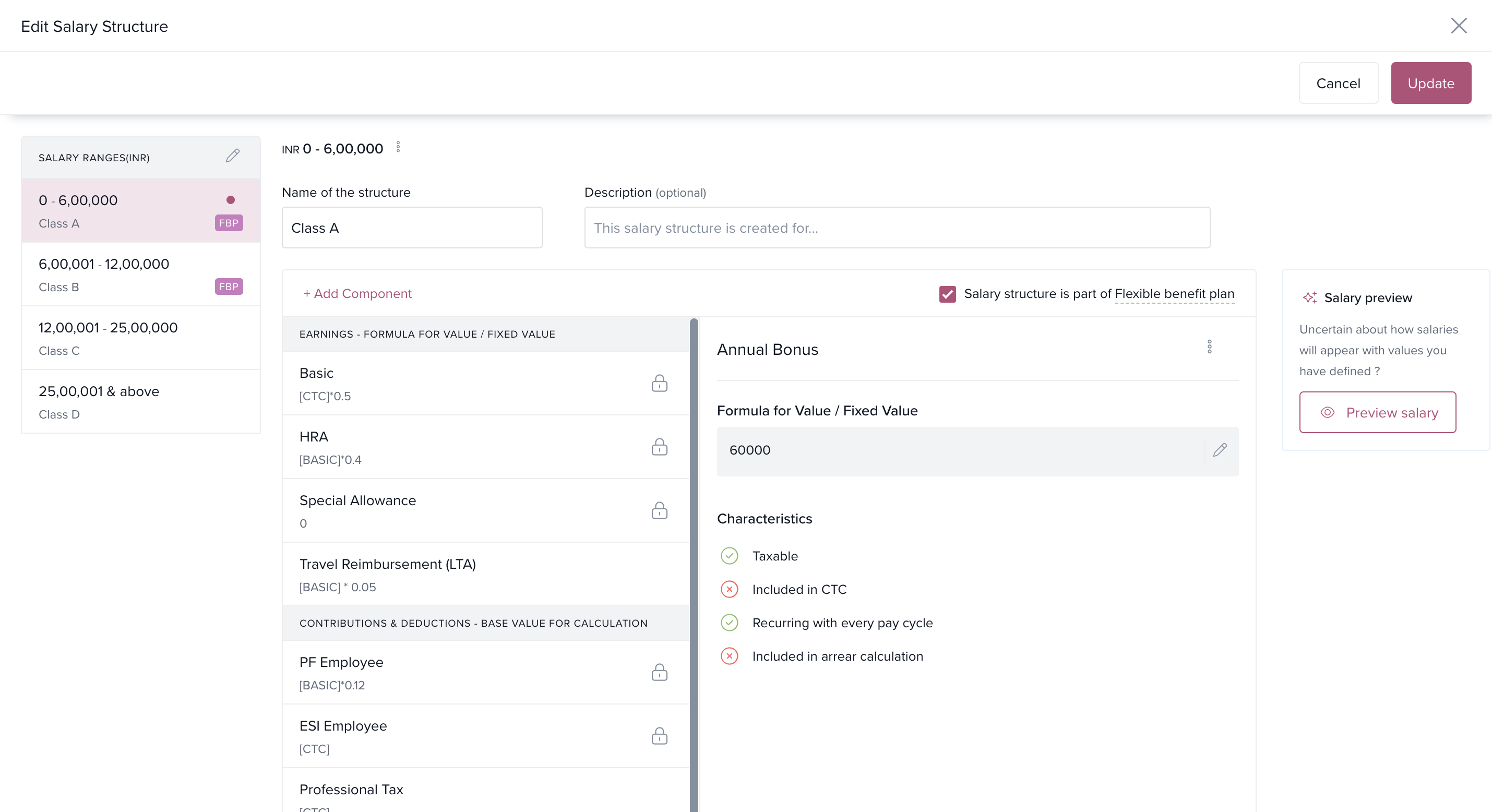Screen dimensions: 1492x812
Task: Edit the Annual Bonus formula with pencil icon
Action: [1220, 450]
